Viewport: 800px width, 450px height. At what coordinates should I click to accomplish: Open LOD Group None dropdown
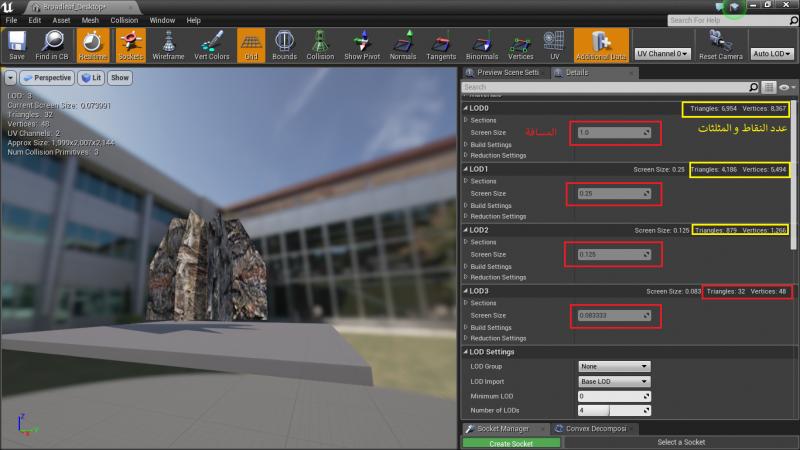[614, 366]
